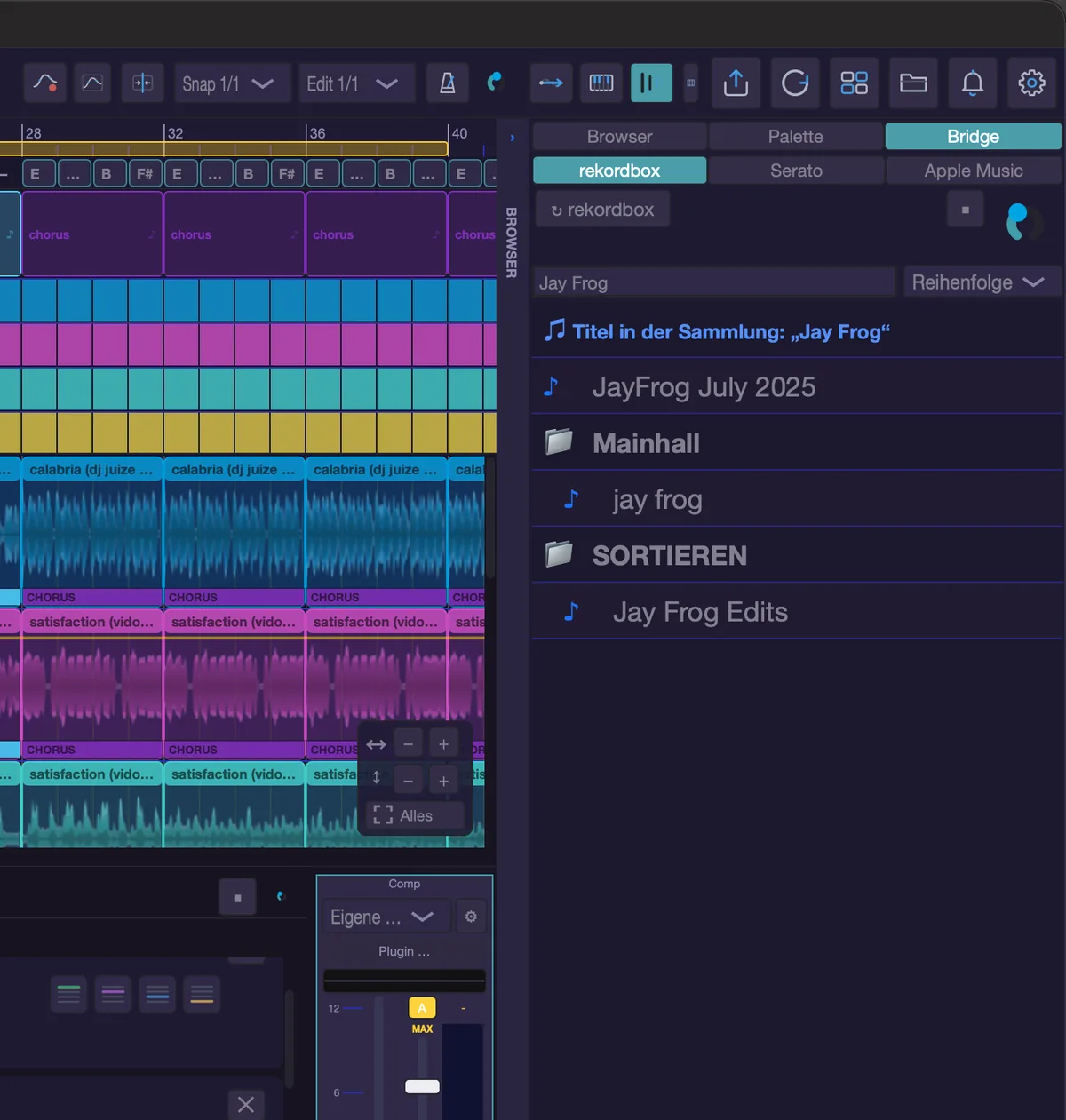Toggle the snap-to-playhead split icon
Viewport: 1066px width, 1120px height.
[x=142, y=83]
